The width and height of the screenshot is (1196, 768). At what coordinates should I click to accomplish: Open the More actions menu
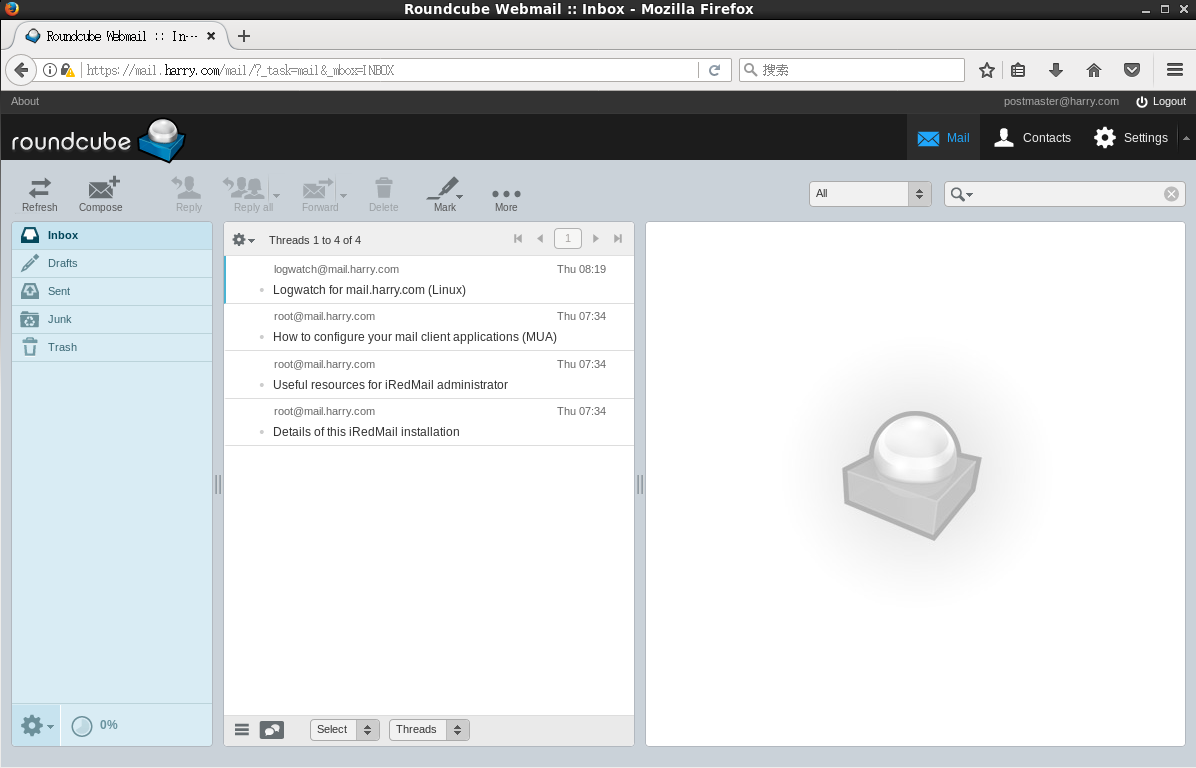pos(506,200)
